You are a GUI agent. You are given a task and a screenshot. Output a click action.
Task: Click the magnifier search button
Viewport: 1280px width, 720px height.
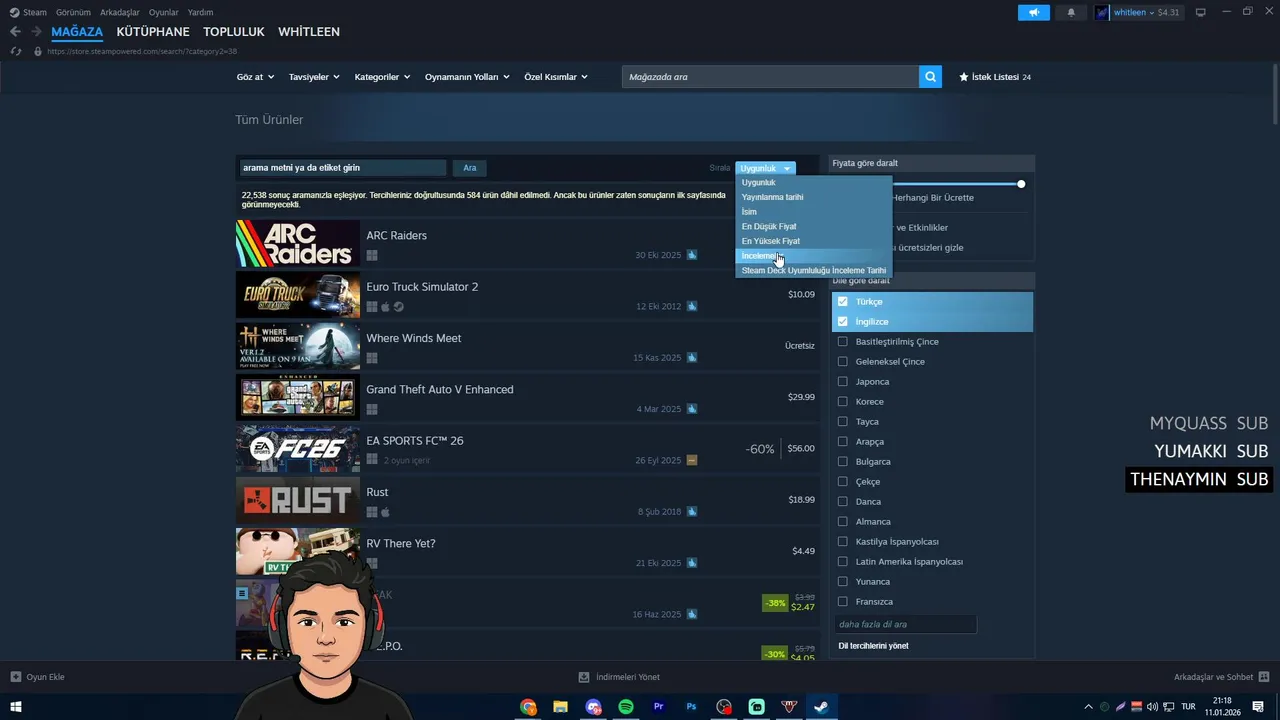[x=930, y=77]
